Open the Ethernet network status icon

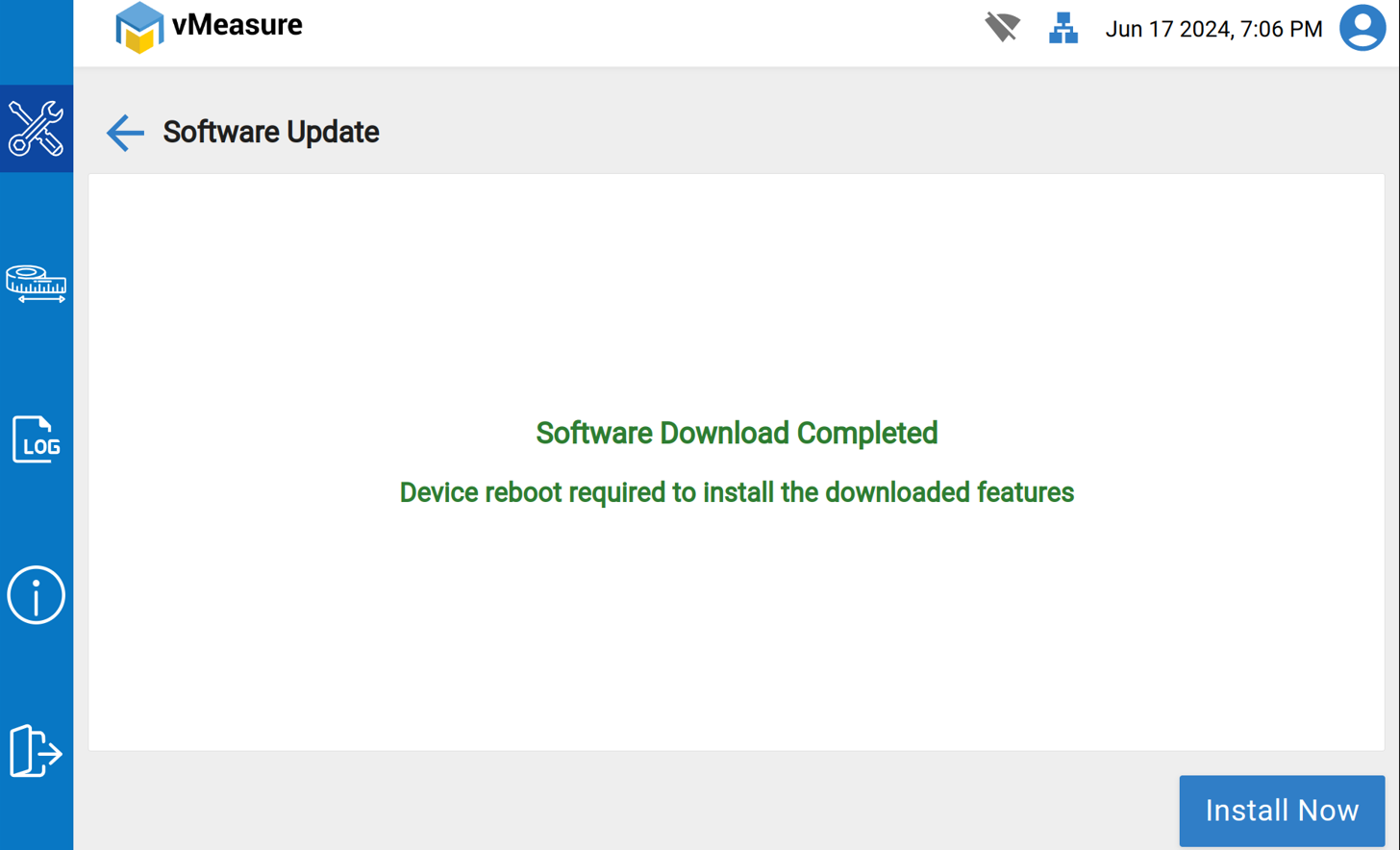pyautogui.click(x=1063, y=29)
